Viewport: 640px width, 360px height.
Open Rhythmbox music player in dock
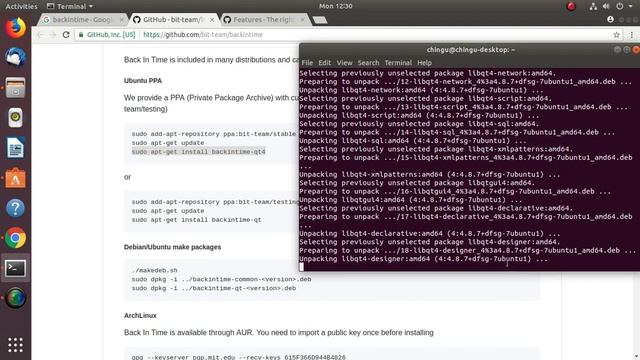point(16,118)
